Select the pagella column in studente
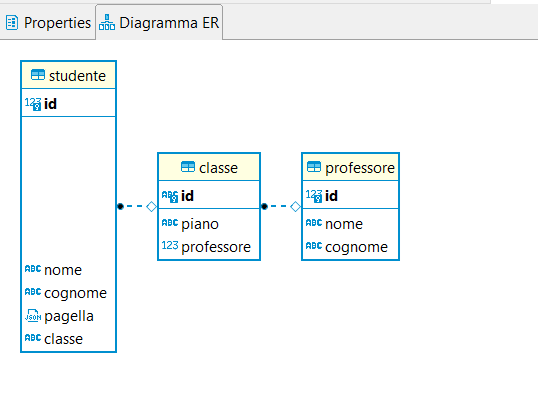The image size is (538, 410). point(69,316)
